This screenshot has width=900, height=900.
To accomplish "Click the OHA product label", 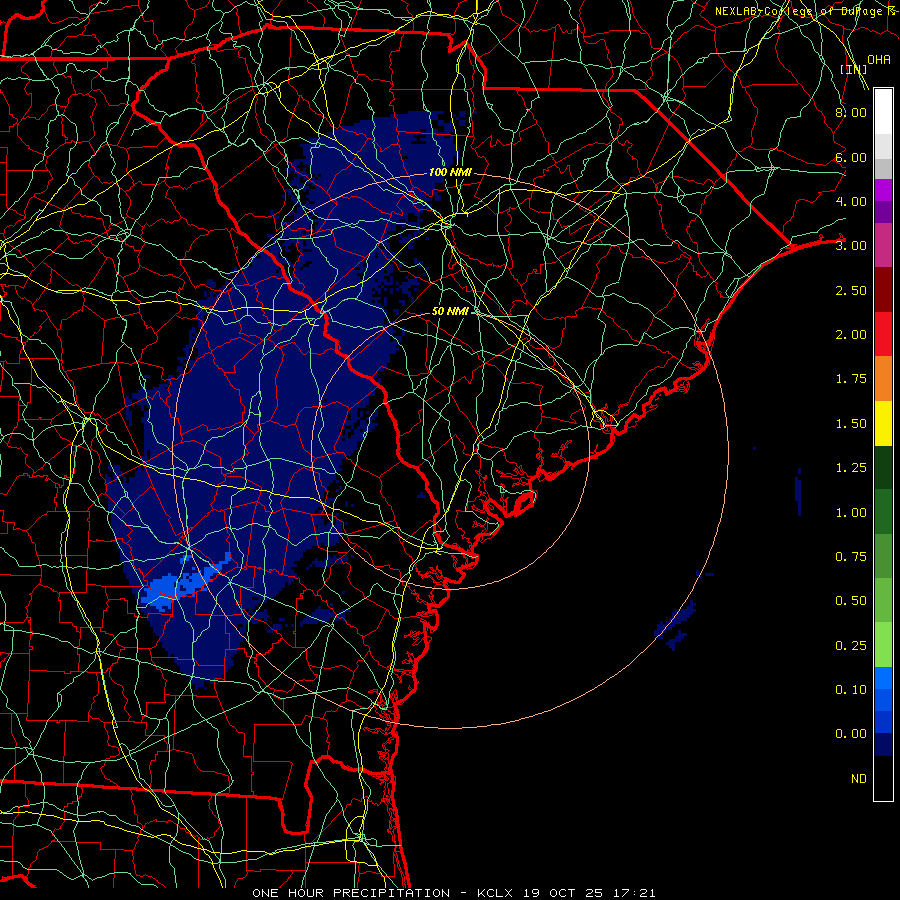I will point(879,60).
